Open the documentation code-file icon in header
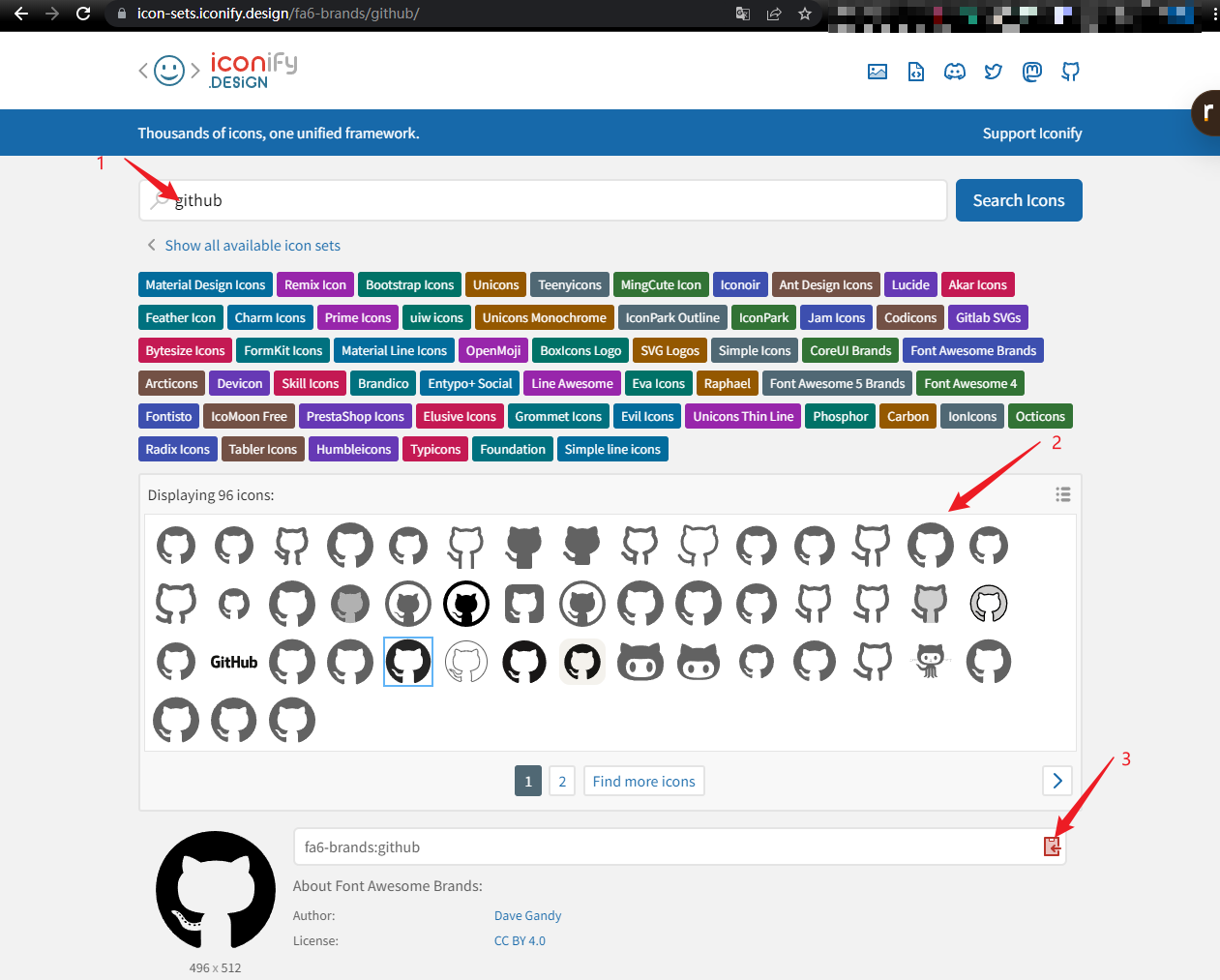The height and width of the screenshot is (980, 1220). tap(916, 72)
